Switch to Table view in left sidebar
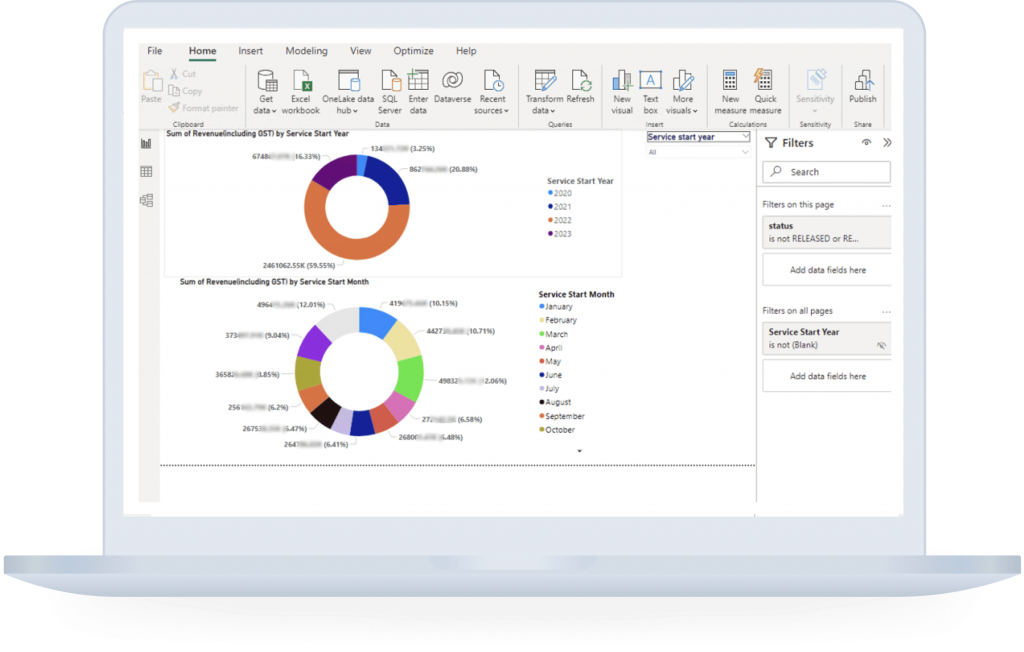1024x652 pixels. (x=146, y=172)
